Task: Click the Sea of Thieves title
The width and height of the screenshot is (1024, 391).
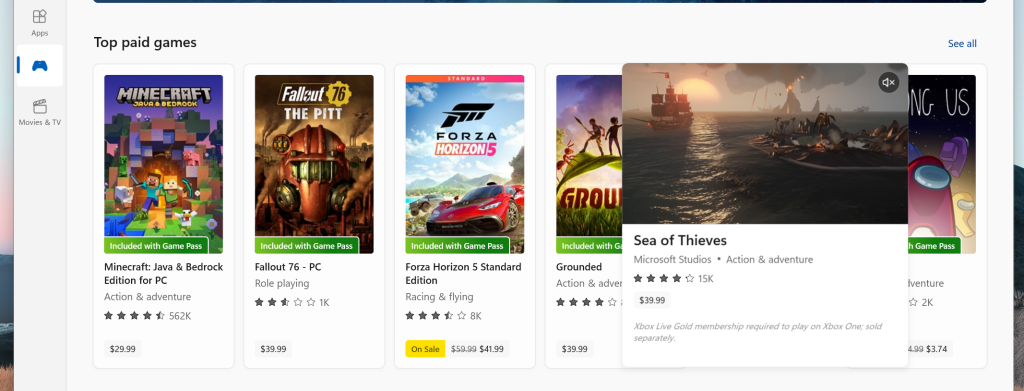Action: tap(680, 240)
